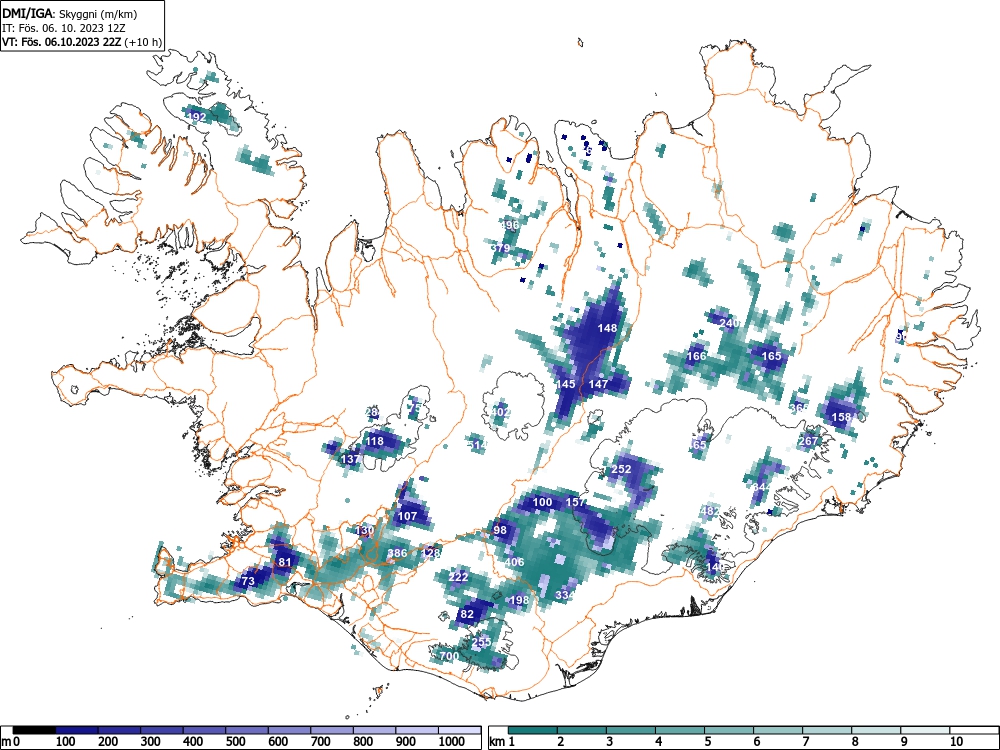Click the black 0–100 m legend swatch
This screenshot has width=1000, height=750.
click(x=34, y=730)
